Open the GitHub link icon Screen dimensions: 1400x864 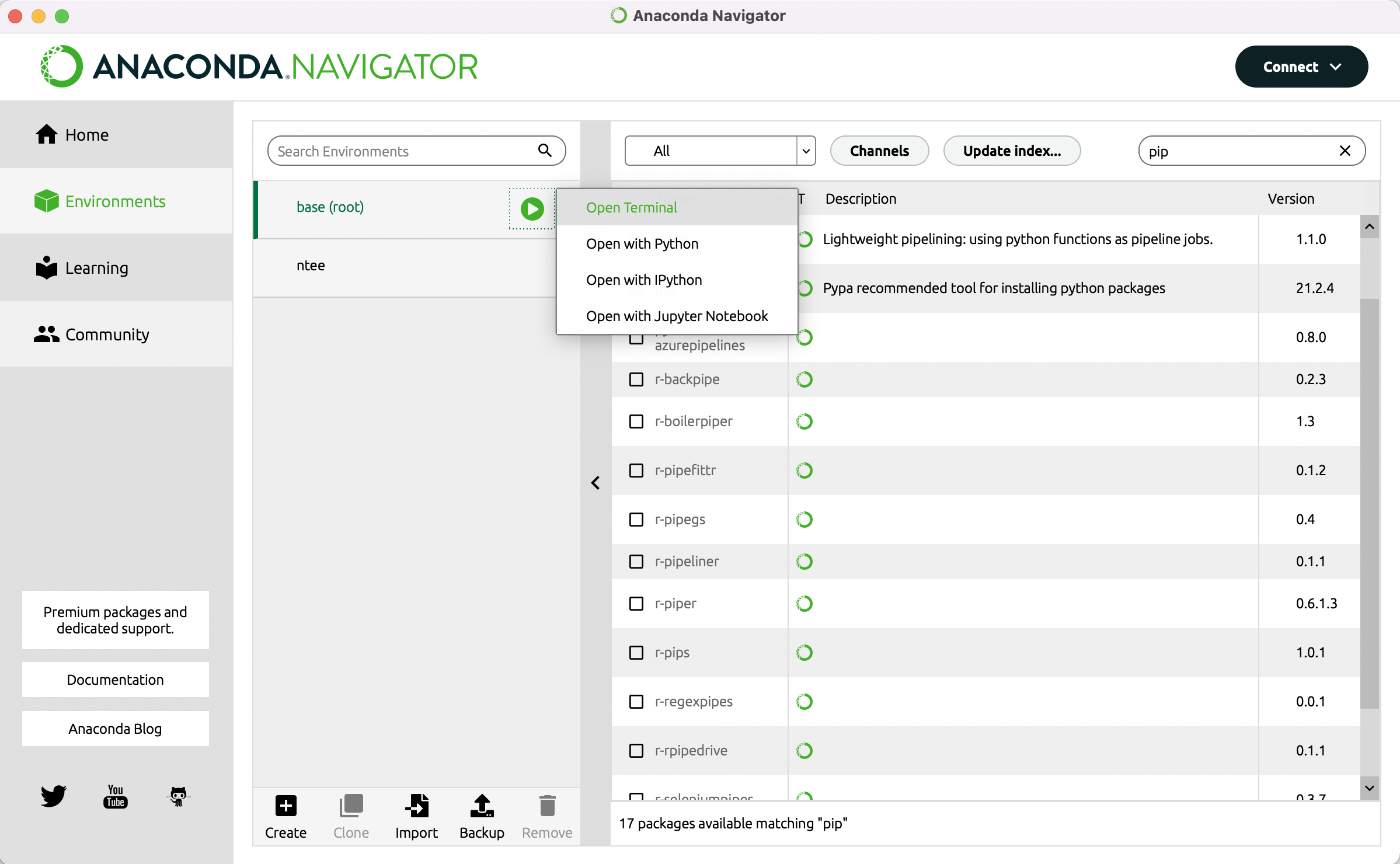(x=178, y=796)
